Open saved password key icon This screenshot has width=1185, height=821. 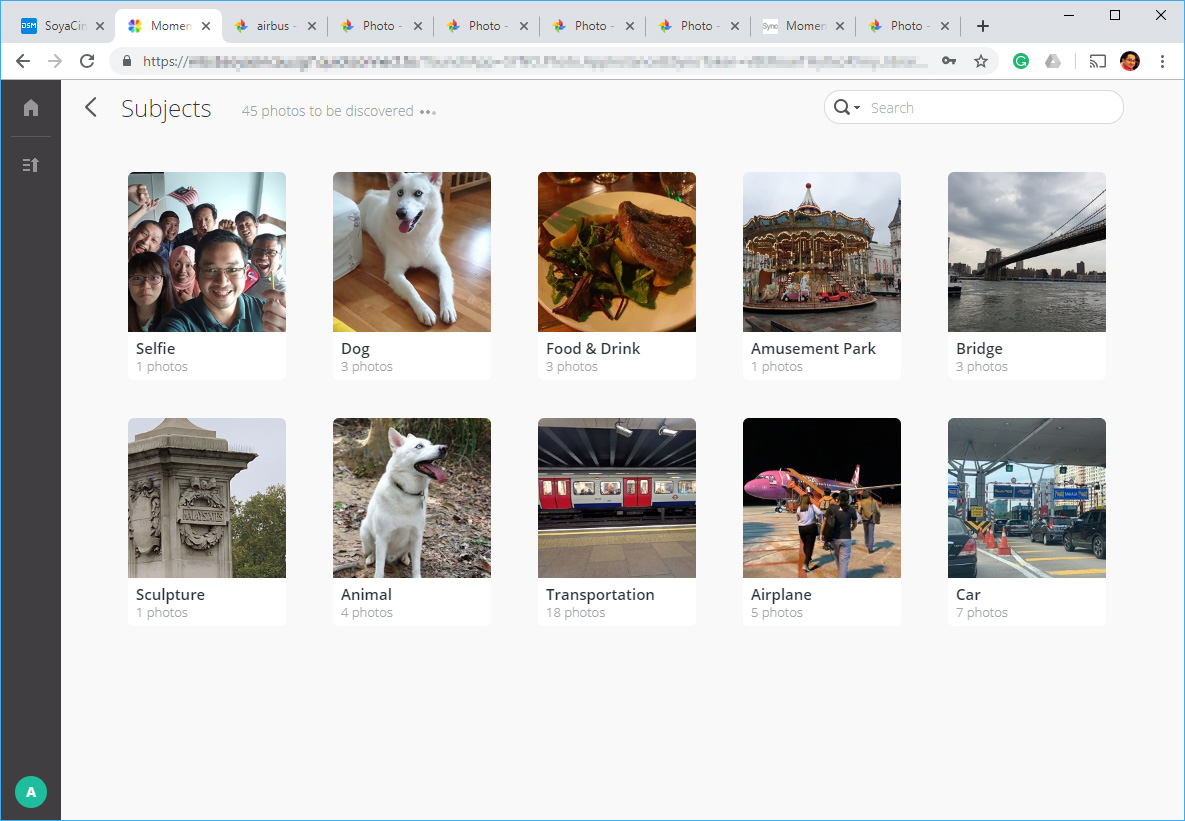[949, 61]
